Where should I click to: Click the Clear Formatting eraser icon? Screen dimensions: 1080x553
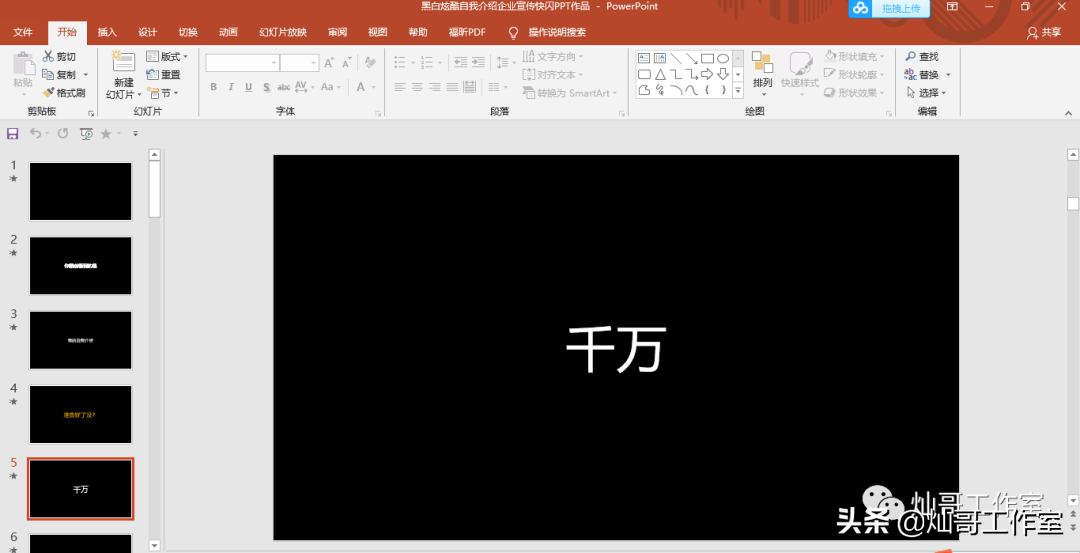(371, 63)
